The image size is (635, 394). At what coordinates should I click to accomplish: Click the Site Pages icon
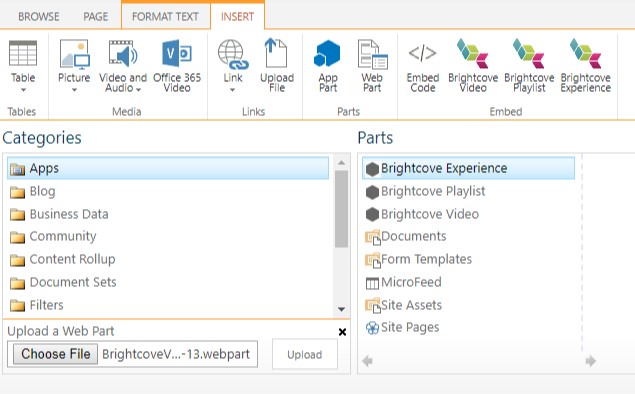372,328
